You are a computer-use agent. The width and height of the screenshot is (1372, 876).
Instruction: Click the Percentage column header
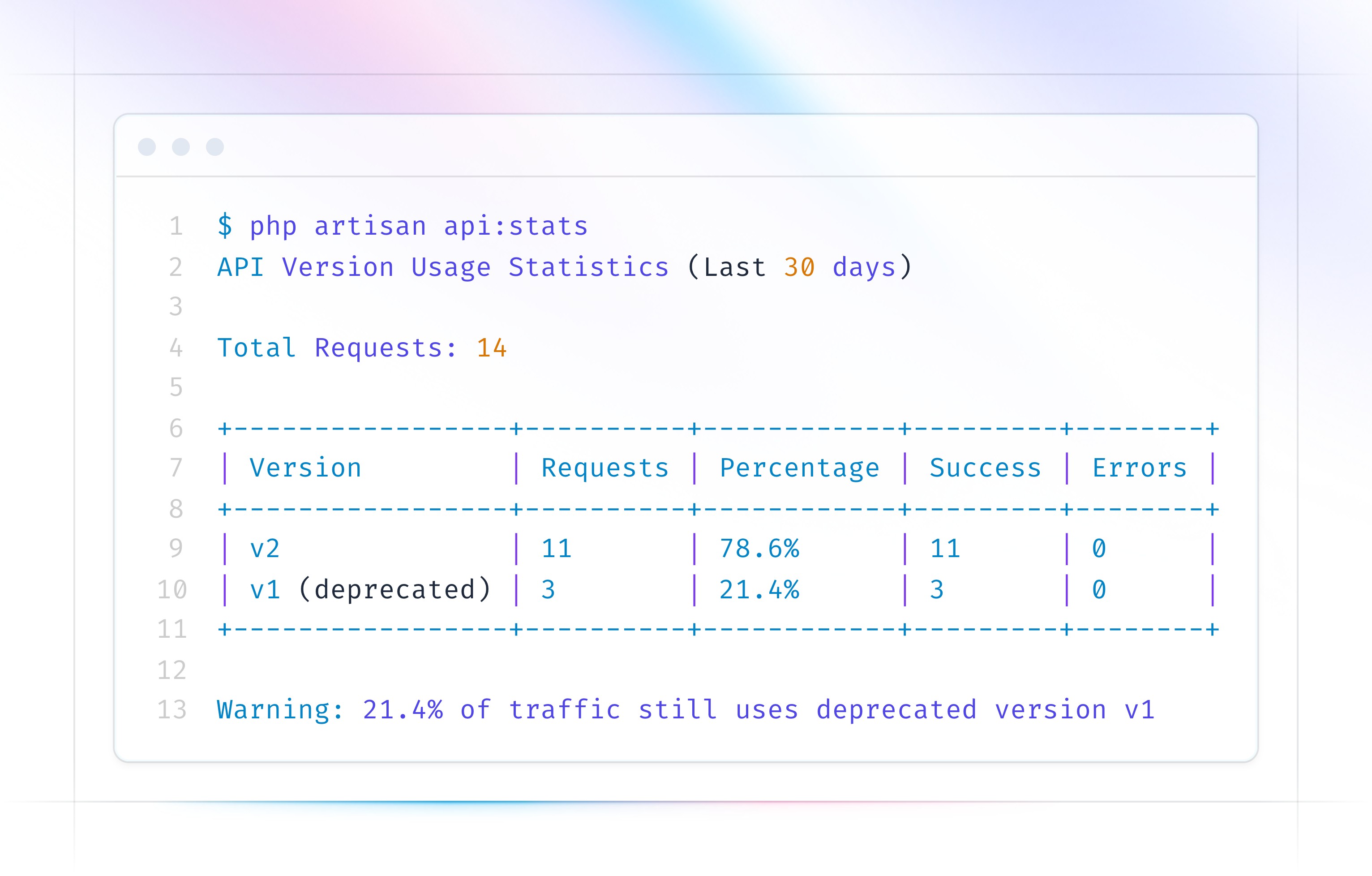tap(800, 468)
